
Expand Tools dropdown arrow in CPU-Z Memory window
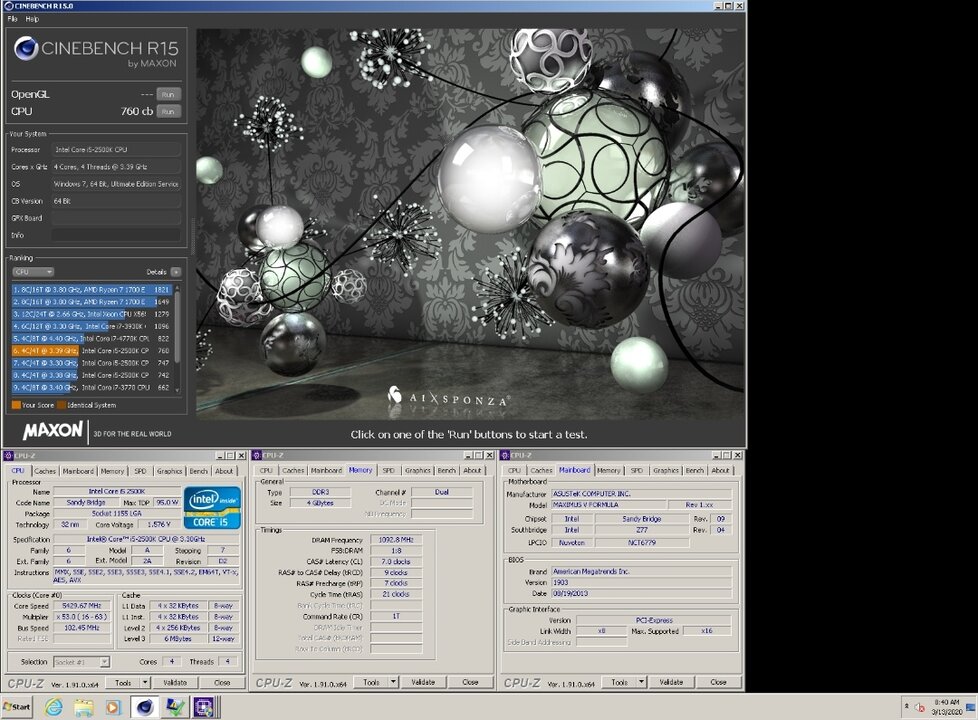tap(394, 682)
